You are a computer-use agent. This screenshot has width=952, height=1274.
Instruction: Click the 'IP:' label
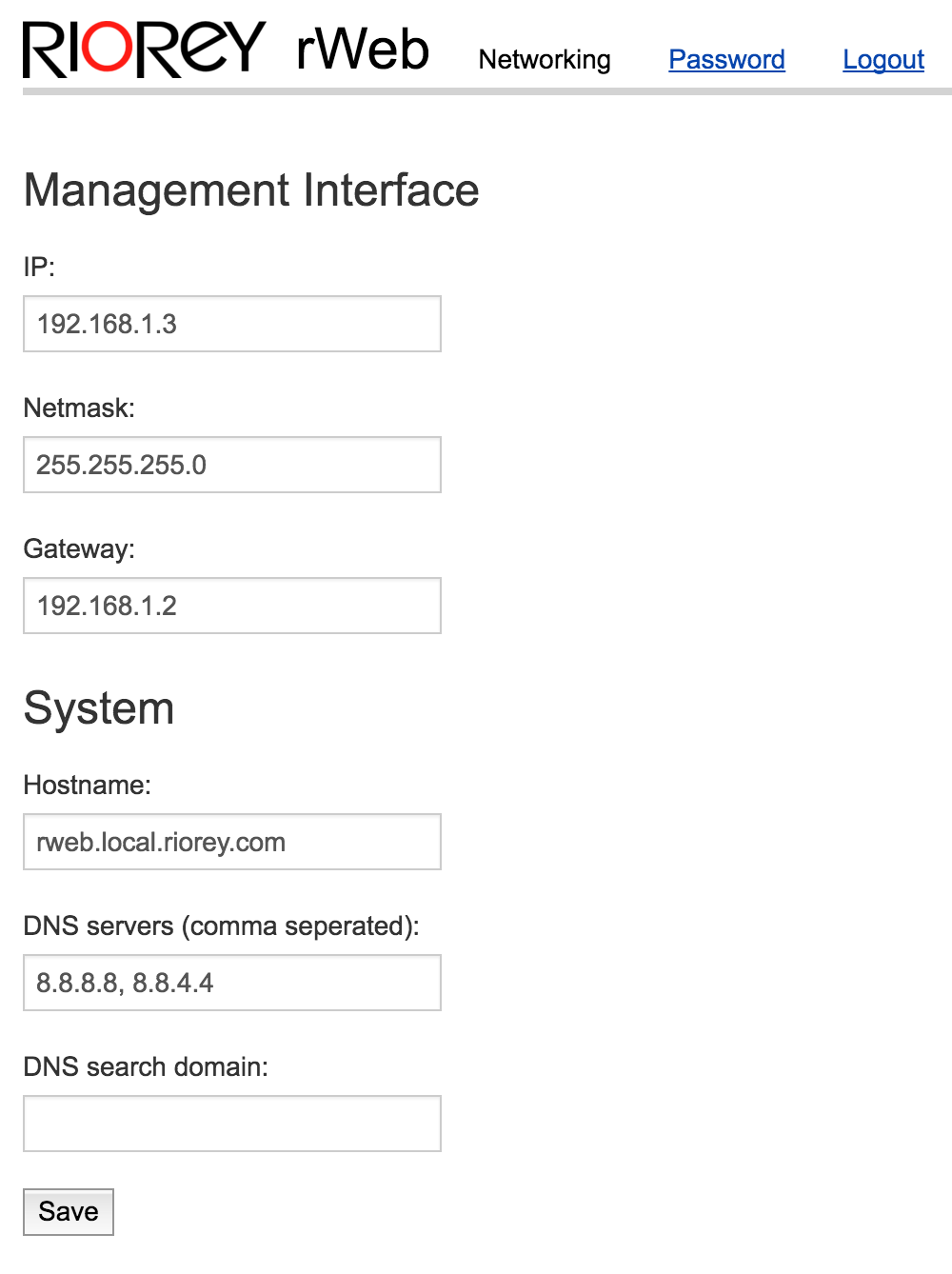(x=39, y=267)
